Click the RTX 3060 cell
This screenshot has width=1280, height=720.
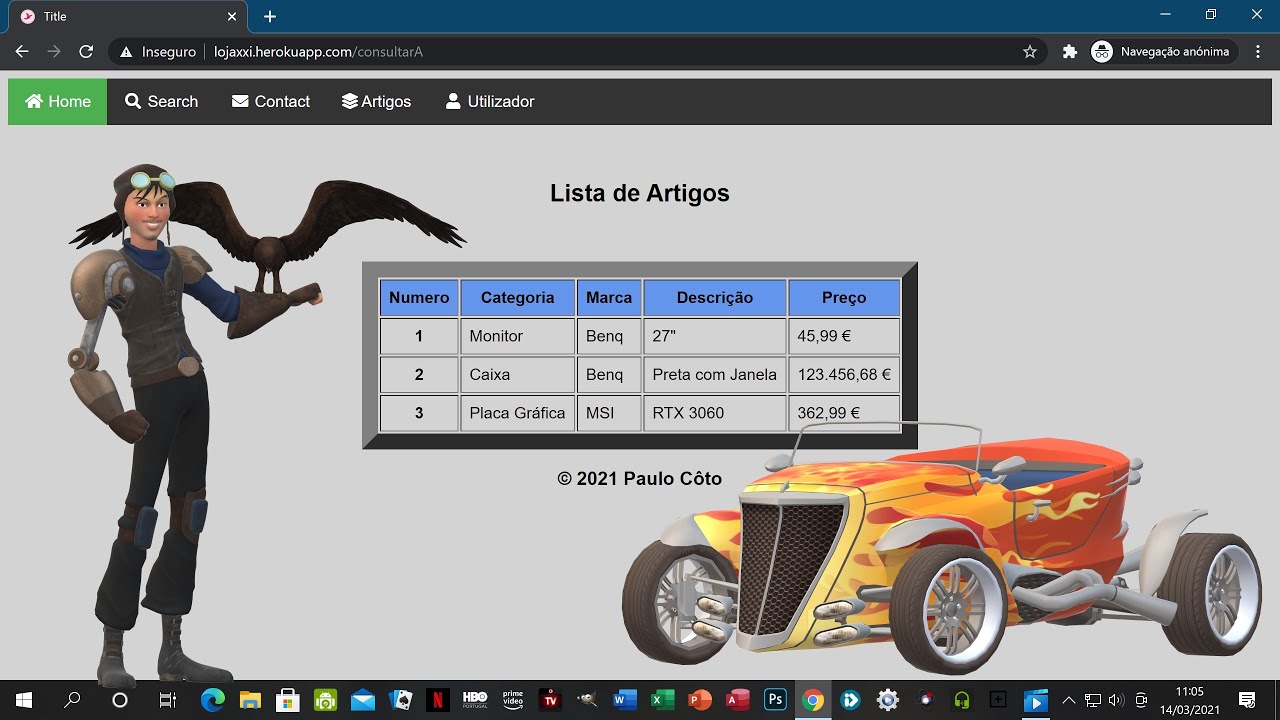click(715, 413)
